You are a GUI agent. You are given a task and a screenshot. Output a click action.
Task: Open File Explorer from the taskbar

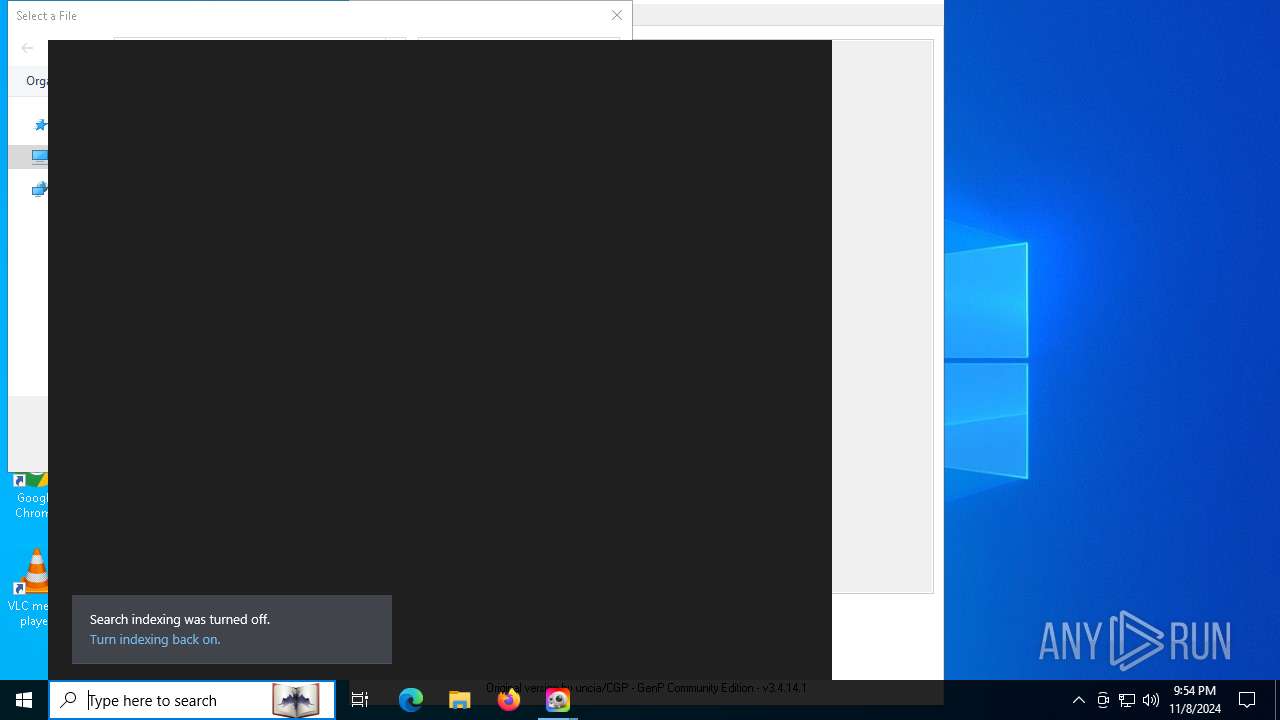click(459, 700)
